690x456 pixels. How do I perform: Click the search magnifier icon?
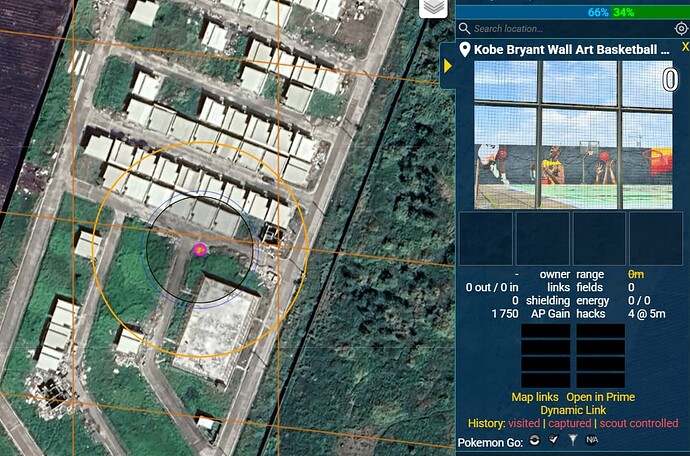tap(464, 29)
